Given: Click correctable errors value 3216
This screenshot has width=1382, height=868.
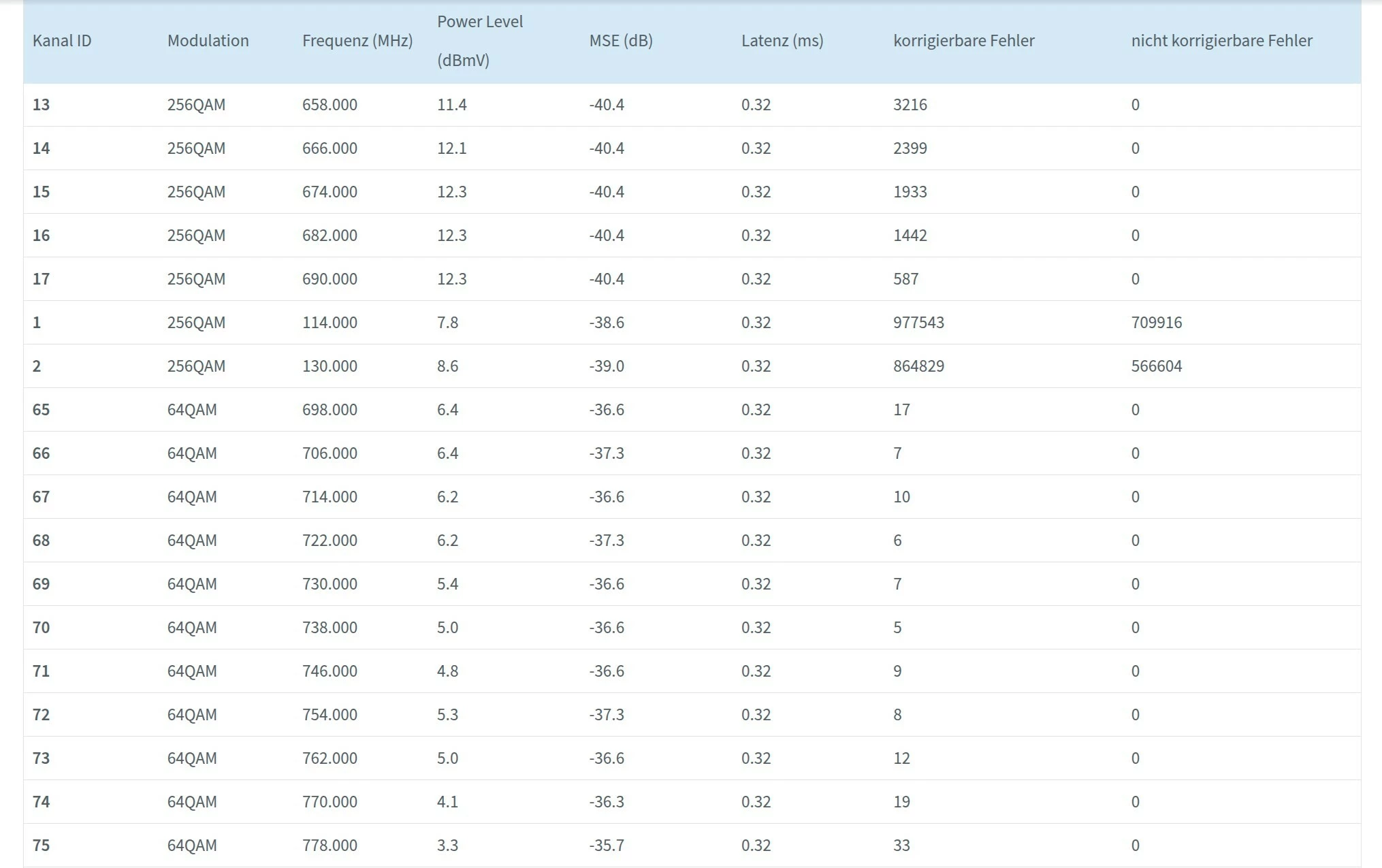Looking at the screenshot, I should pyautogui.click(x=910, y=105).
